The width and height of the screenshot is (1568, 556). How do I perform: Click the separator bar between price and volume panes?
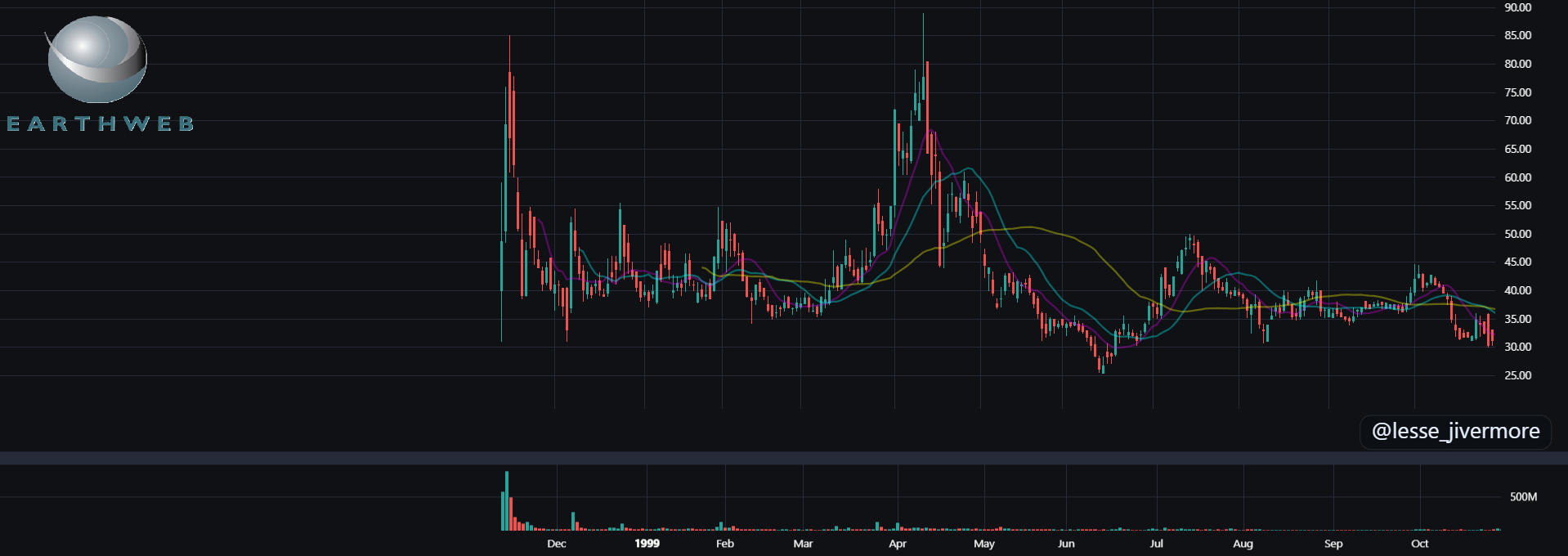pos(784,457)
